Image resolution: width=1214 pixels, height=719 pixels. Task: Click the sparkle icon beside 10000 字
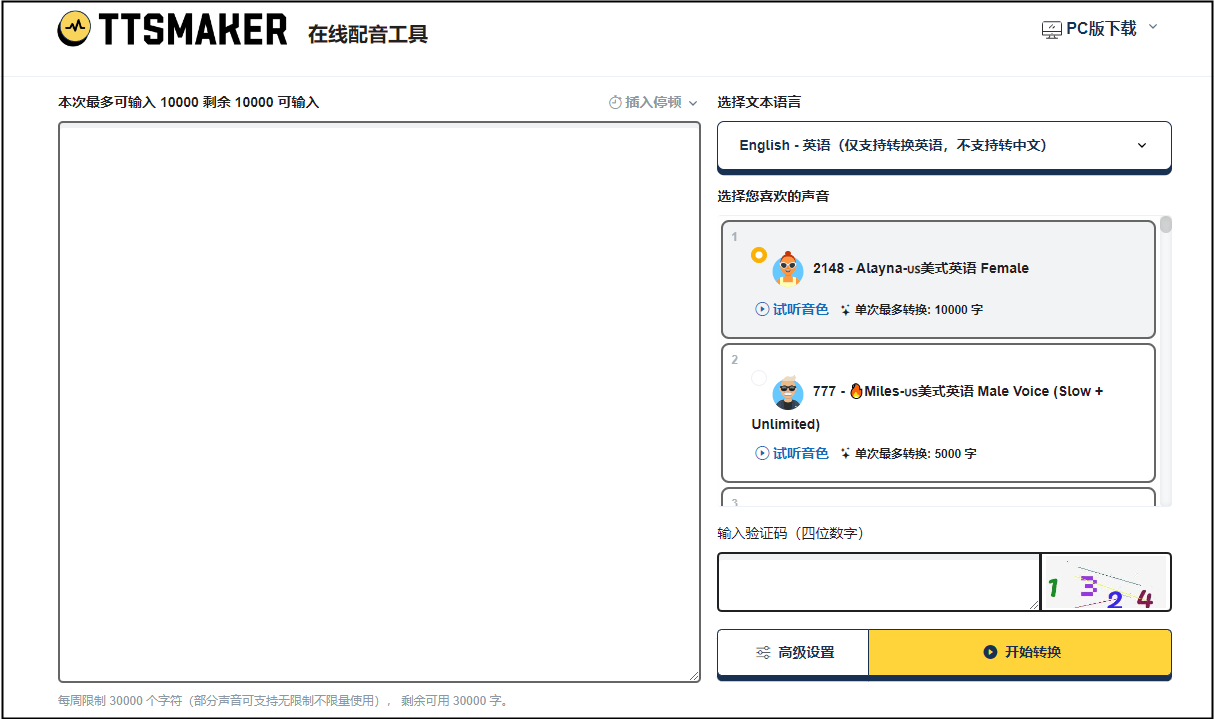click(845, 310)
